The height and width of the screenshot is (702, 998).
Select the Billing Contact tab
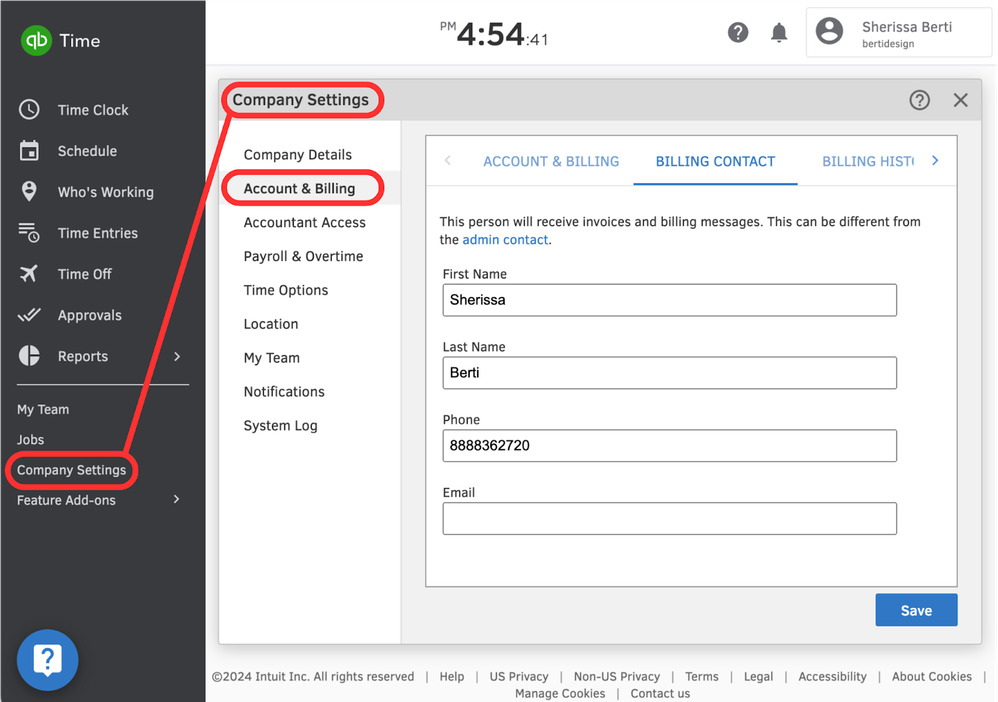click(715, 161)
